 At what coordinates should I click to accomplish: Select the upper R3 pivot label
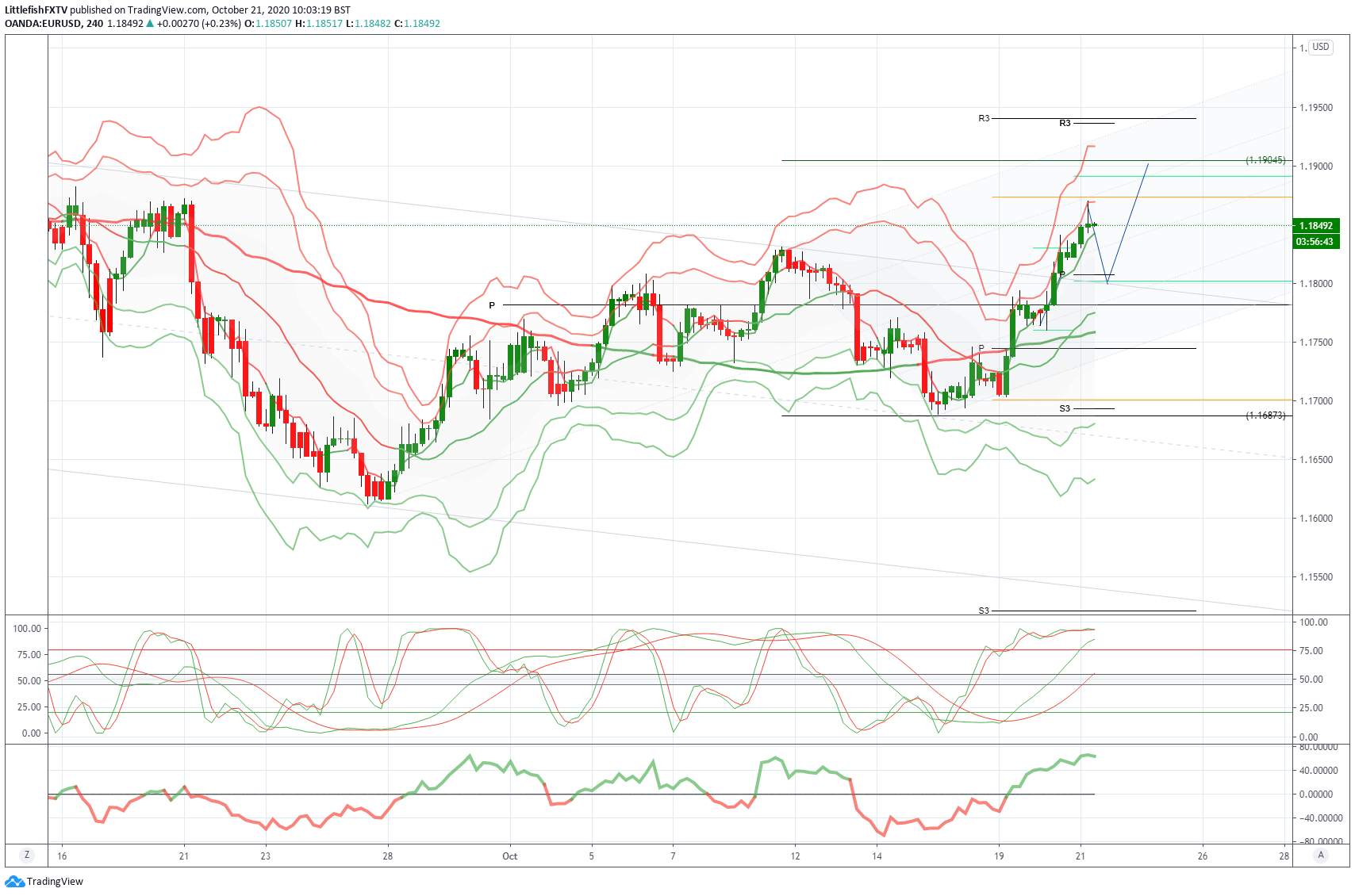click(984, 118)
